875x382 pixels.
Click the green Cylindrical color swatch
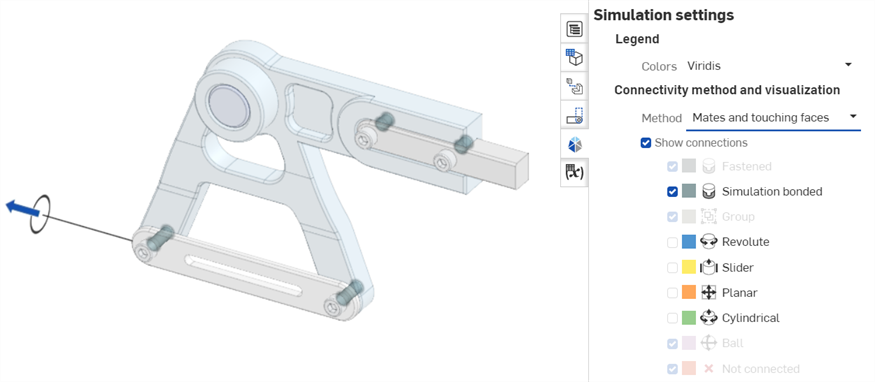tap(689, 318)
